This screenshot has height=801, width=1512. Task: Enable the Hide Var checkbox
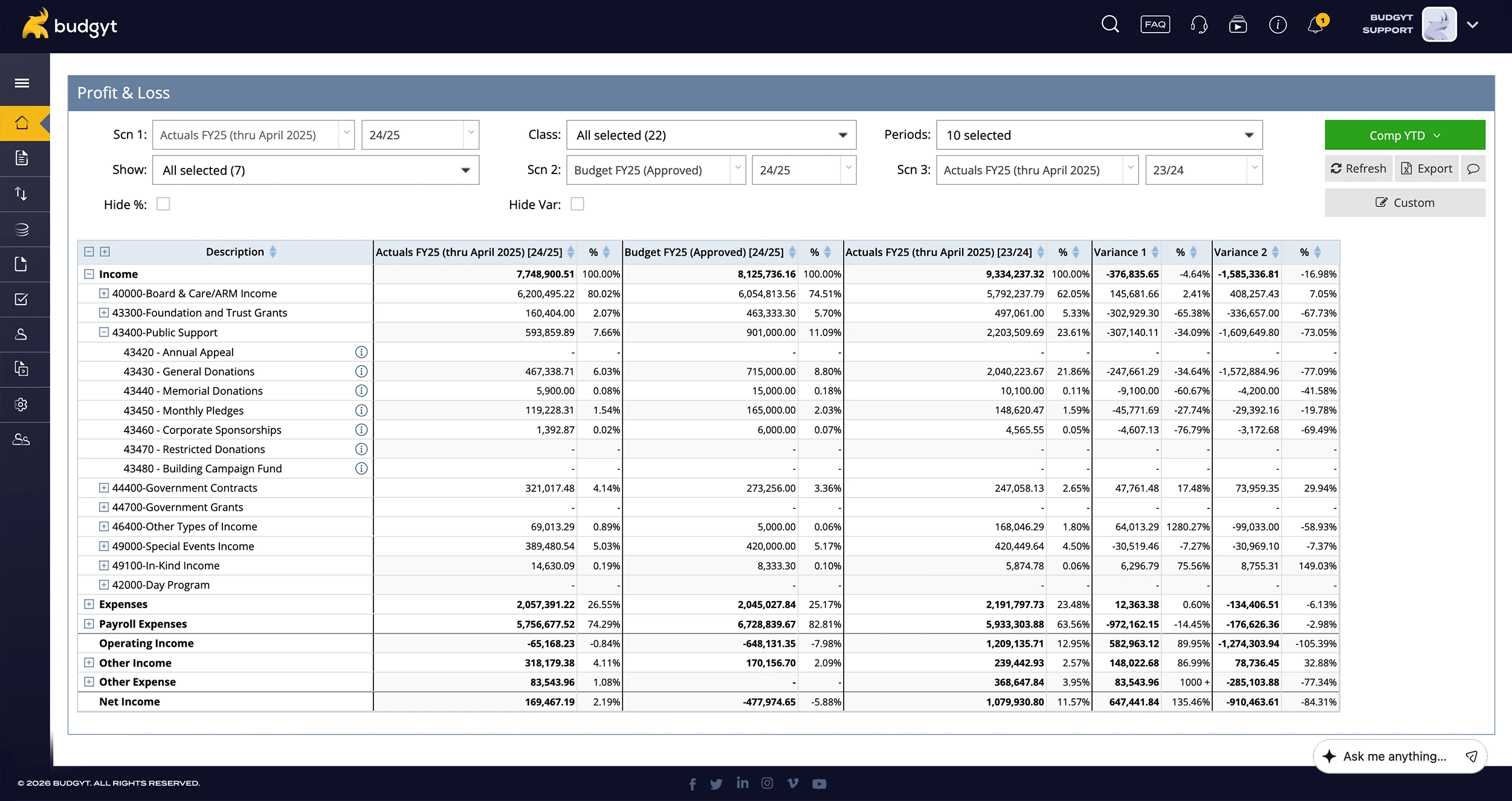click(x=577, y=204)
